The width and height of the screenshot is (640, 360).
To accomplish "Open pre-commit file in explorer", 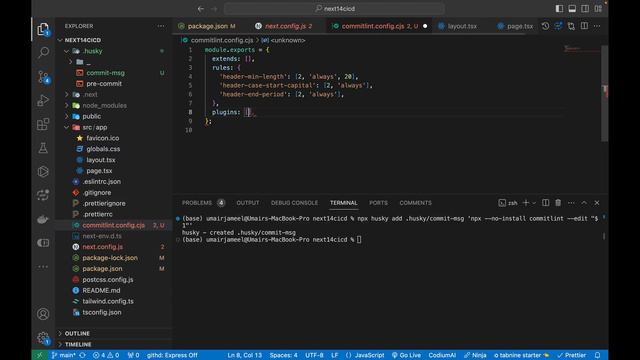I will pyautogui.click(x=104, y=84).
